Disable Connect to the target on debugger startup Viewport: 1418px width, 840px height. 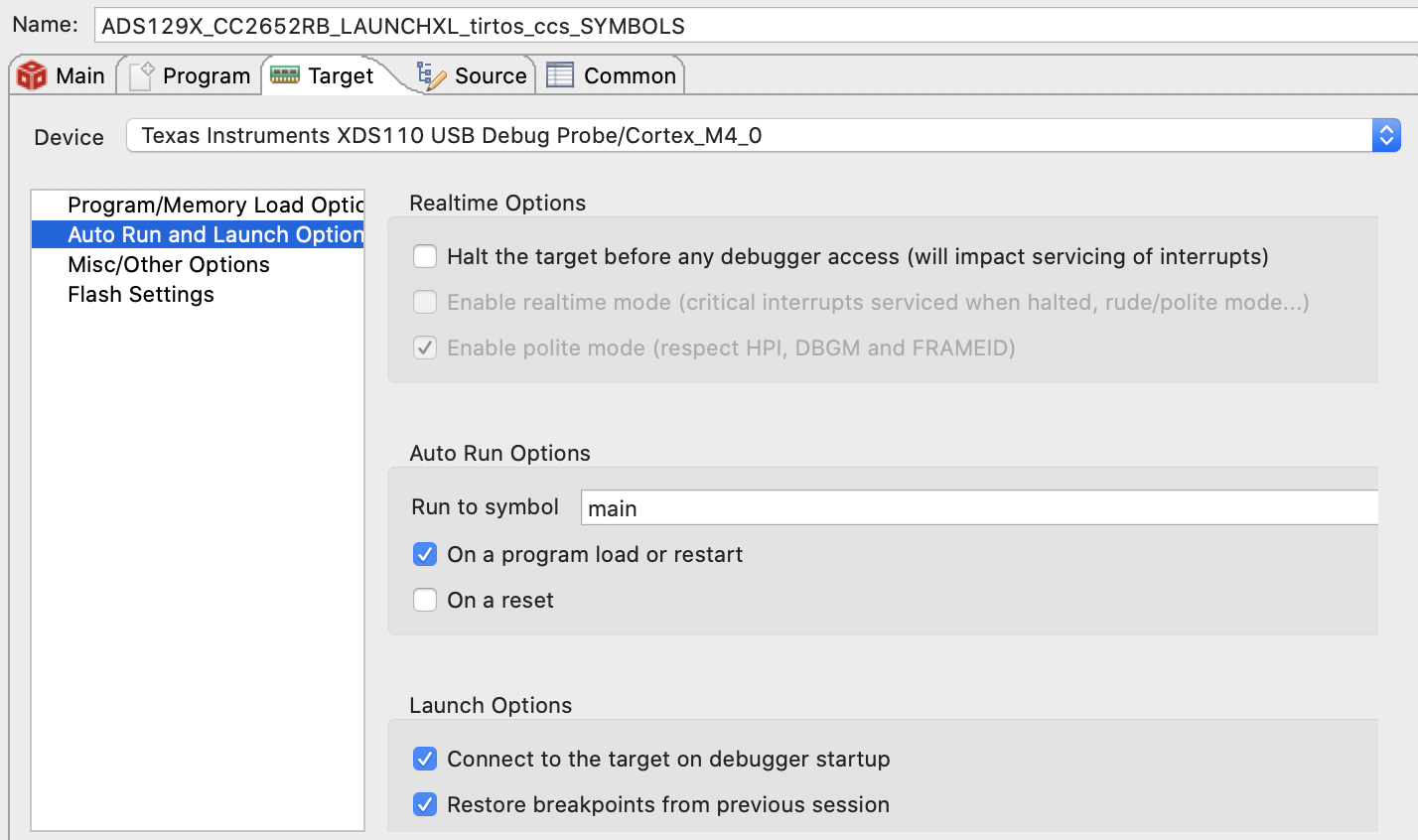pyautogui.click(x=425, y=759)
